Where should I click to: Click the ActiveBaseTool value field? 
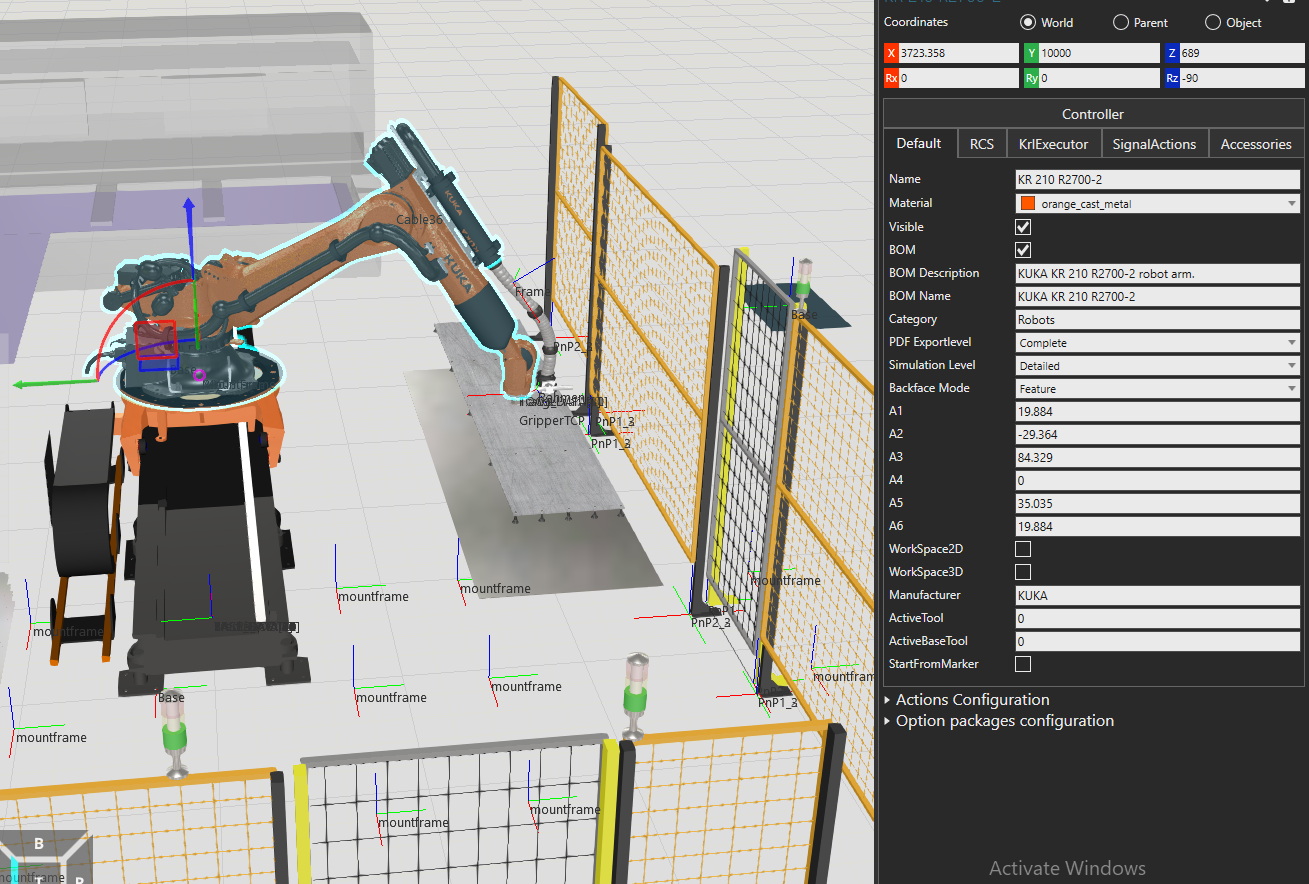[1157, 641]
